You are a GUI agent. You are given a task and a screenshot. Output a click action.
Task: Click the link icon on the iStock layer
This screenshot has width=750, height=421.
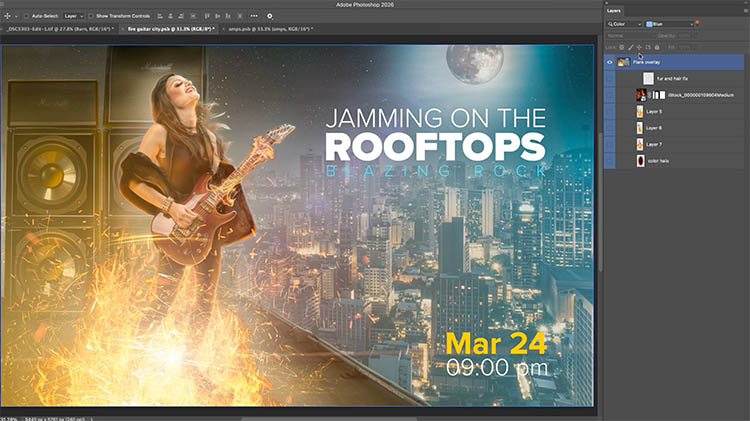pyautogui.click(x=650, y=95)
